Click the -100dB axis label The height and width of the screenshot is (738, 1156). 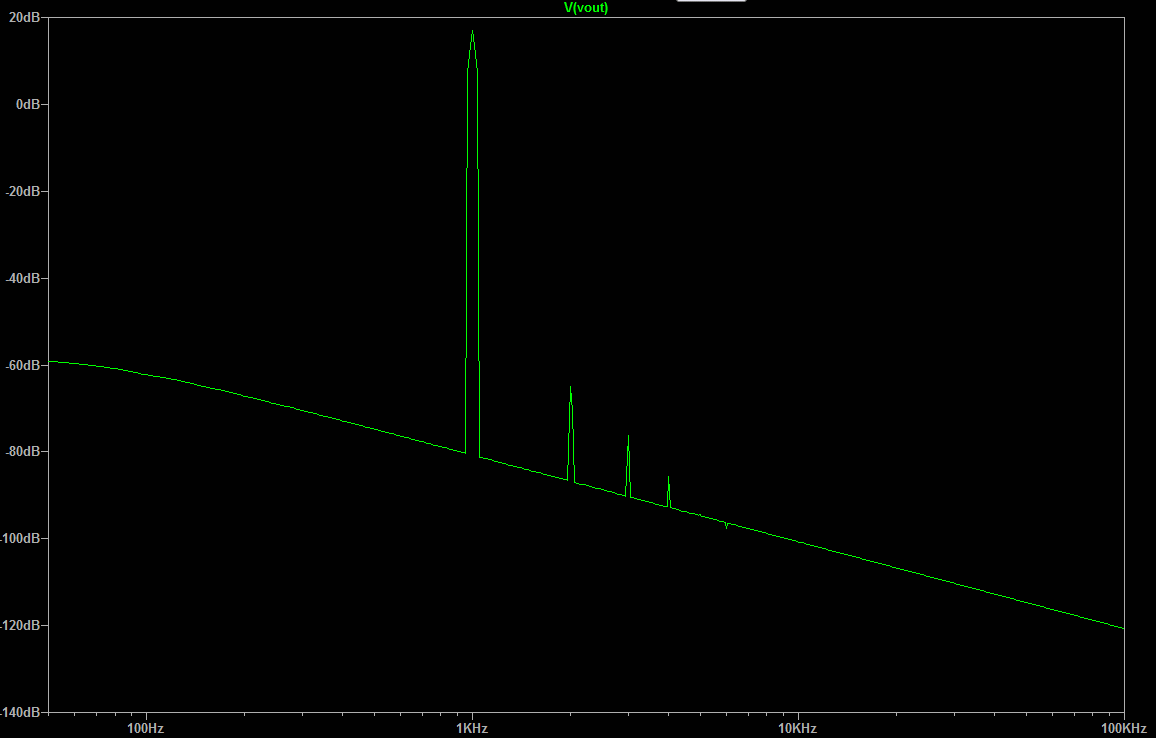pyautogui.click(x=20, y=539)
